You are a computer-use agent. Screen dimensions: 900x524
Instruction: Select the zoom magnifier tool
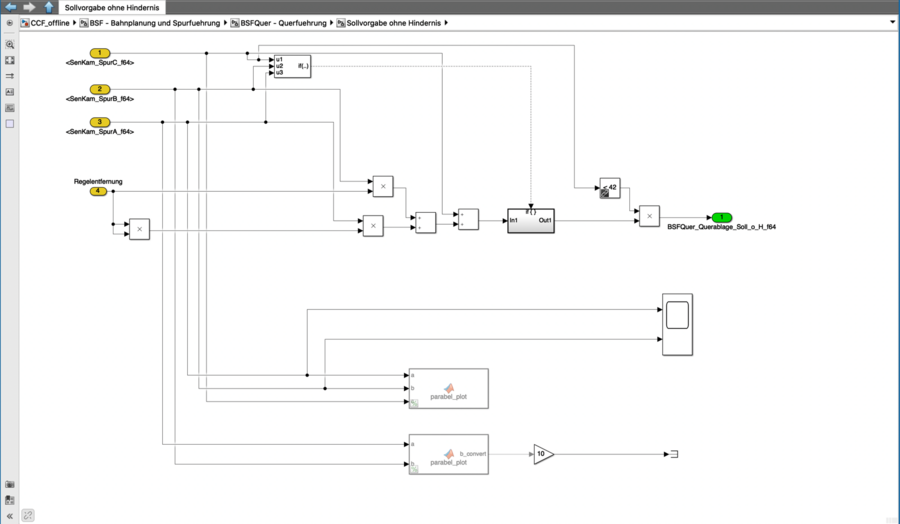point(10,45)
